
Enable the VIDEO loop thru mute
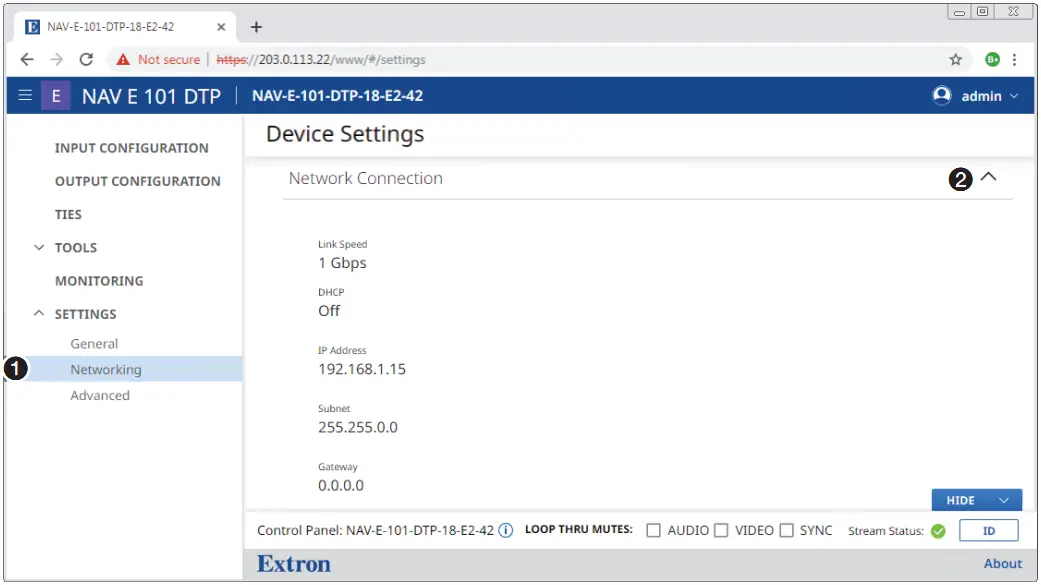click(x=721, y=531)
